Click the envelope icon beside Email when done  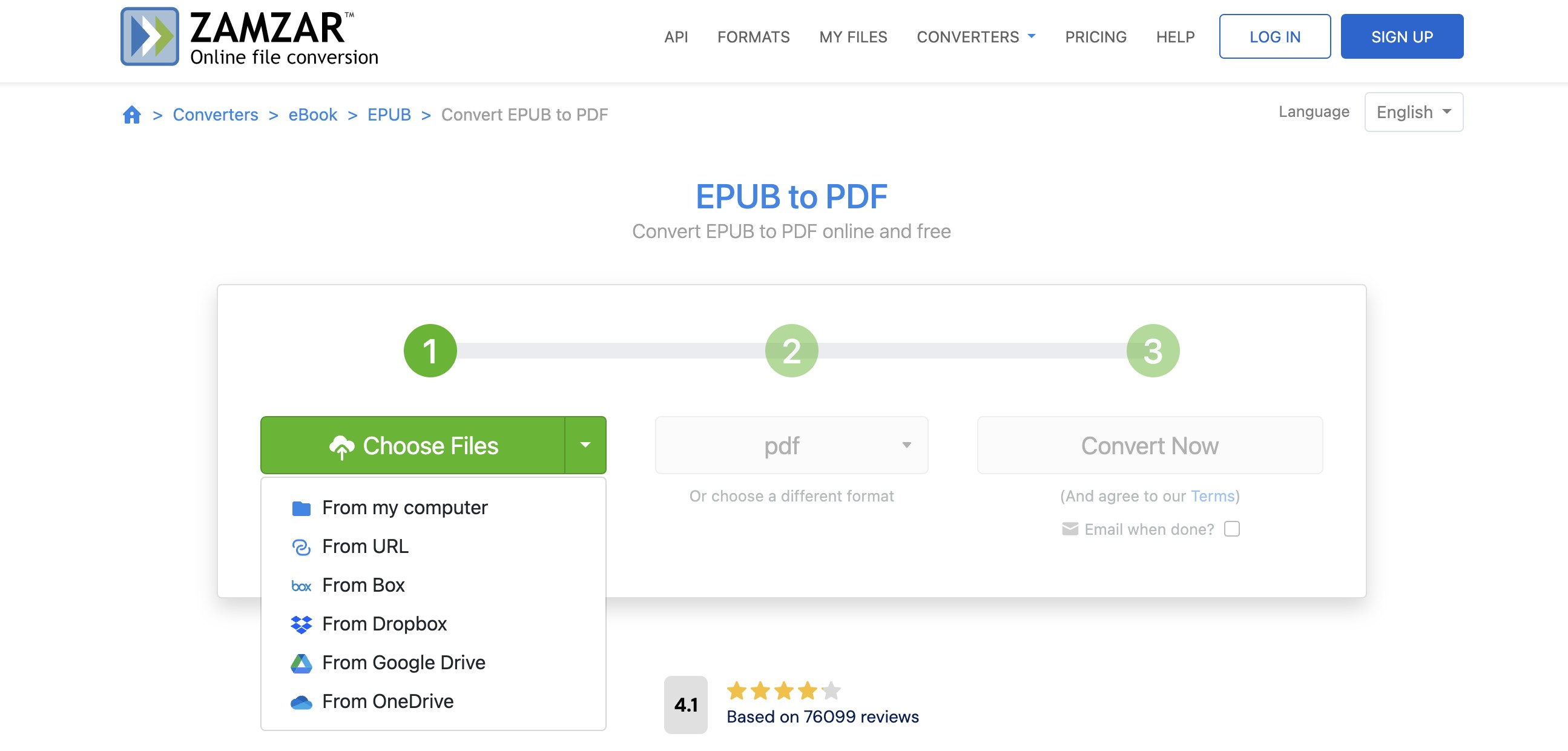point(1070,529)
